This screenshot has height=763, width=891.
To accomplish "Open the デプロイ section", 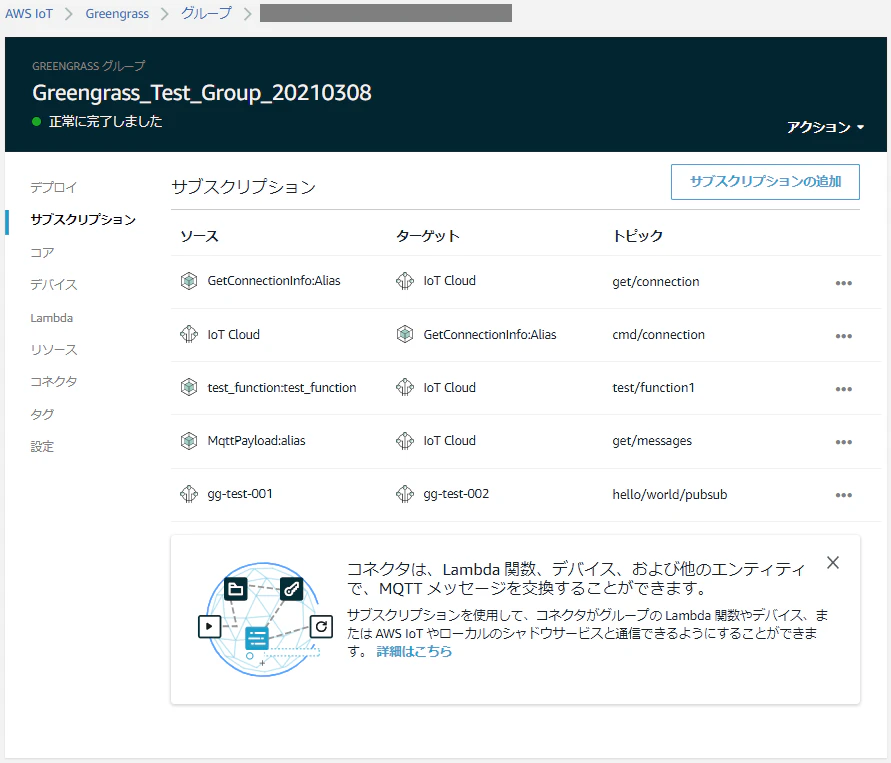I will pos(53,187).
